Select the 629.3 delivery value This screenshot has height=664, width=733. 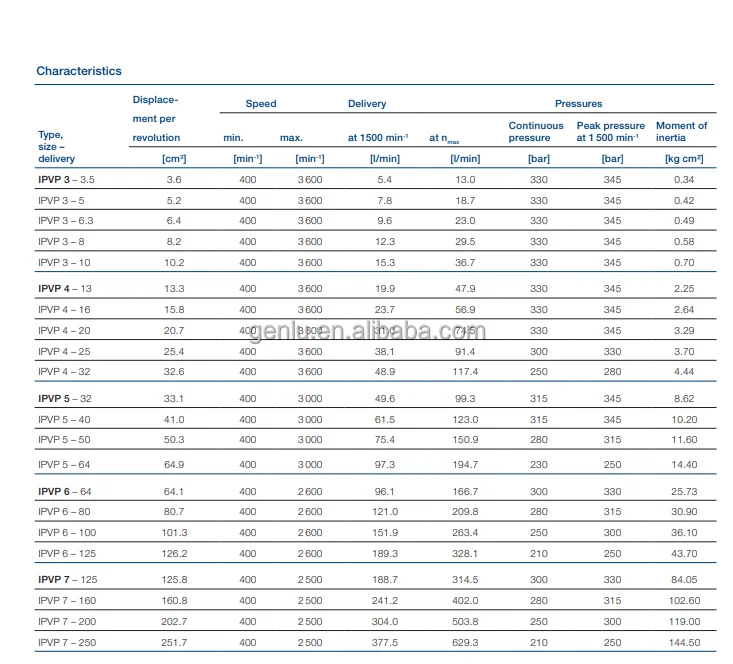pyautogui.click(x=465, y=643)
